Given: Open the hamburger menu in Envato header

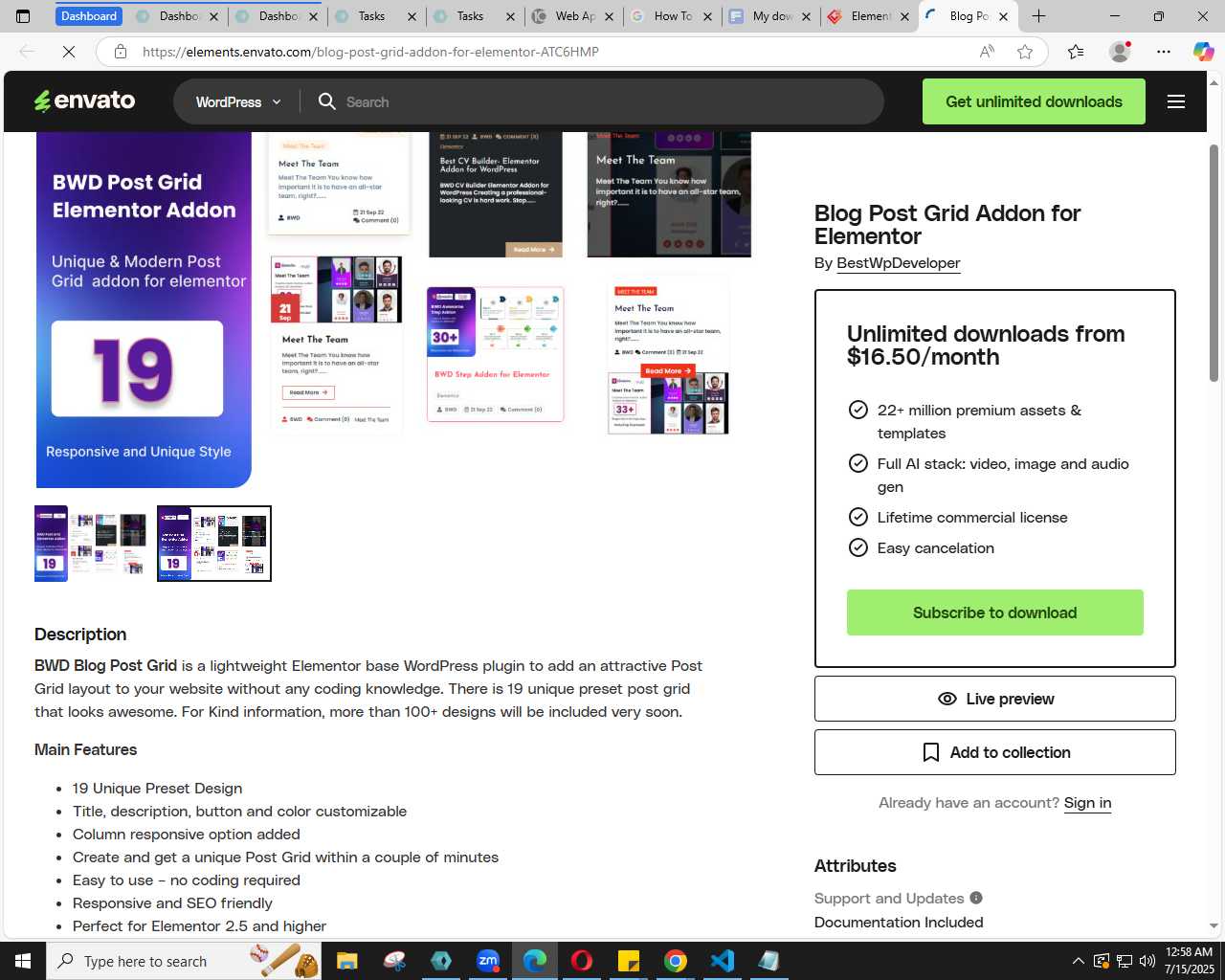Looking at the screenshot, I should click(1176, 101).
